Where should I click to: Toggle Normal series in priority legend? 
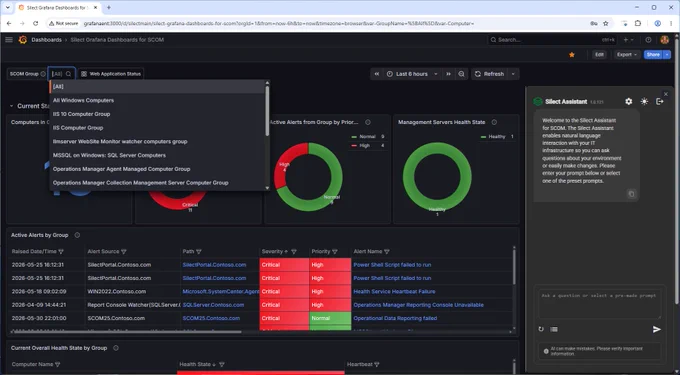point(367,137)
